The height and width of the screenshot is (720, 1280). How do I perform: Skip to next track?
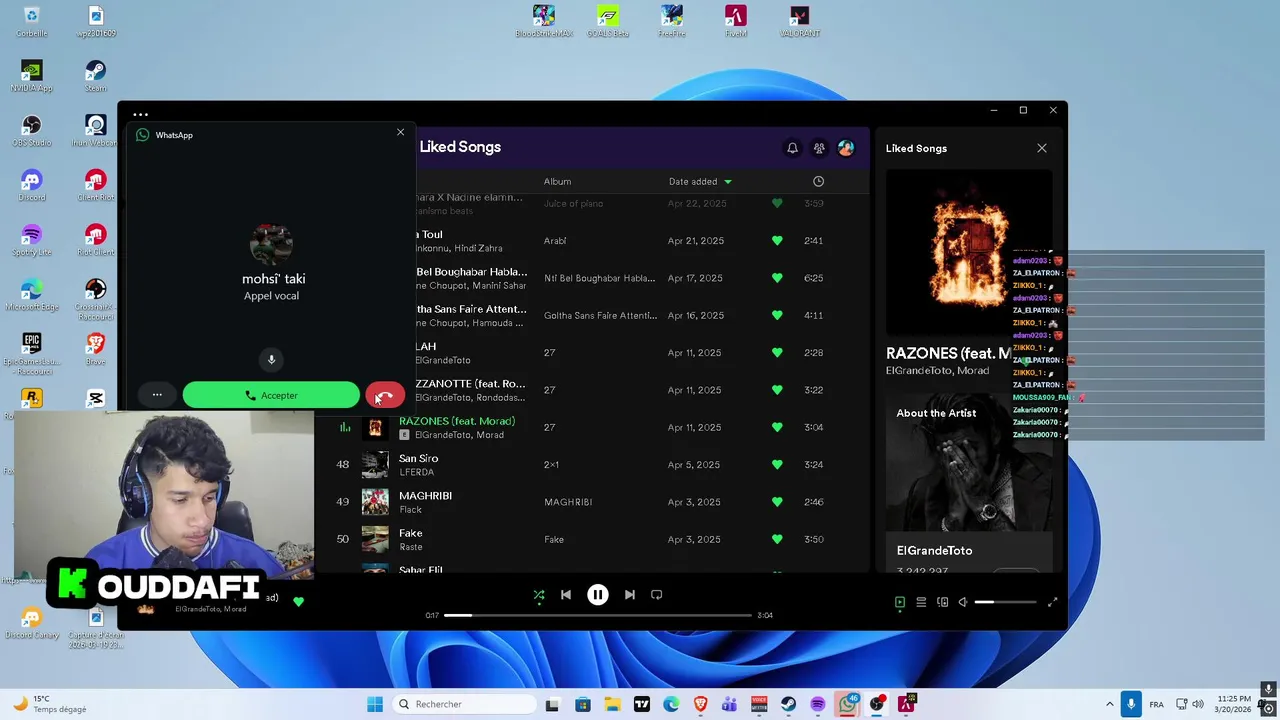[630, 595]
